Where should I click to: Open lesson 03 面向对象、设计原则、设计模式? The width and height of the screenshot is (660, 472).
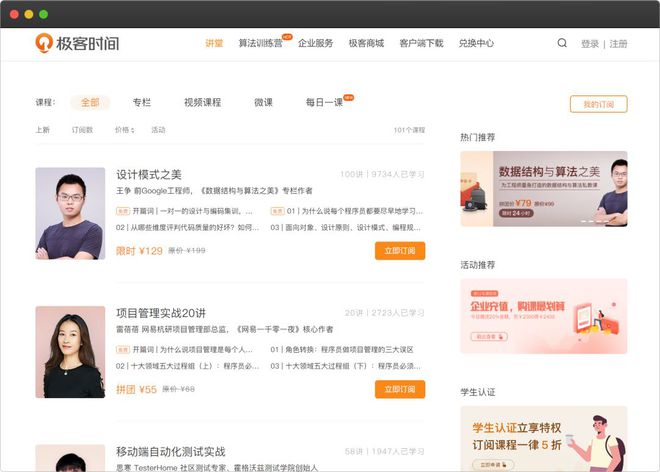[346, 227]
